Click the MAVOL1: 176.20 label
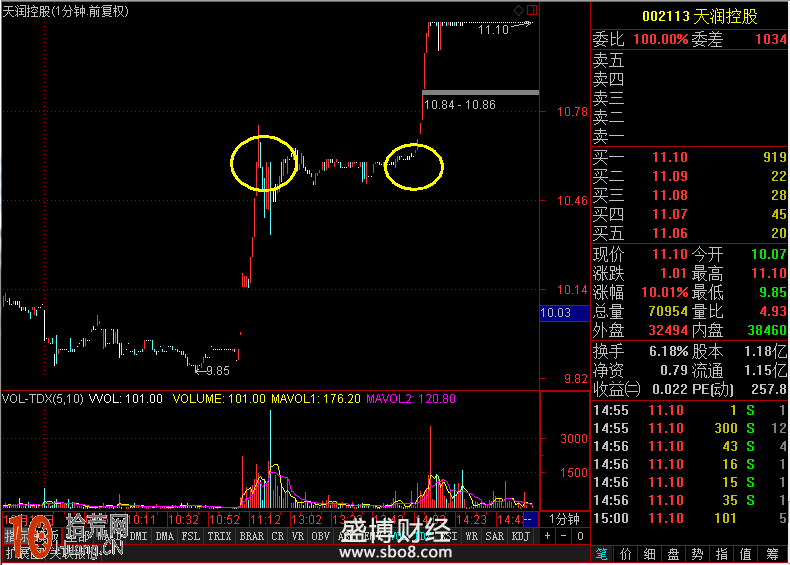The image size is (790, 565). coord(316,399)
